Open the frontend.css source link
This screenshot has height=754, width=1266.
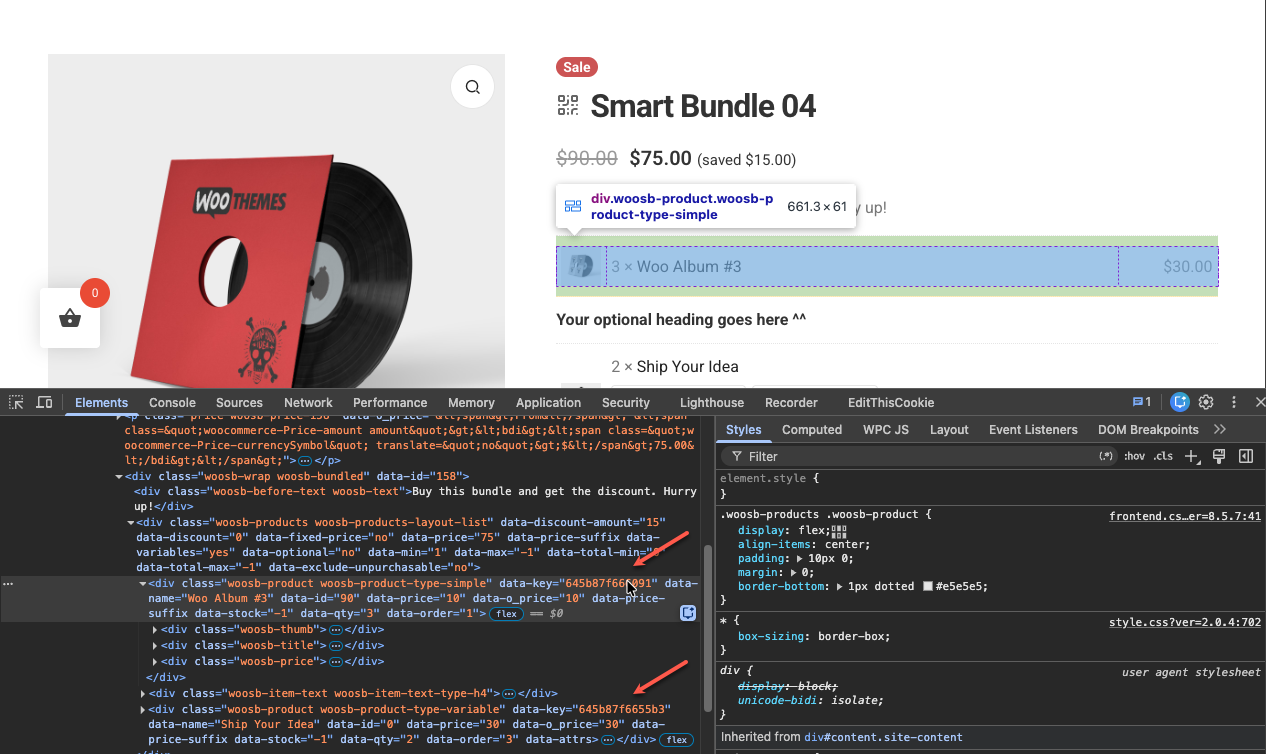pos(1185,516)
